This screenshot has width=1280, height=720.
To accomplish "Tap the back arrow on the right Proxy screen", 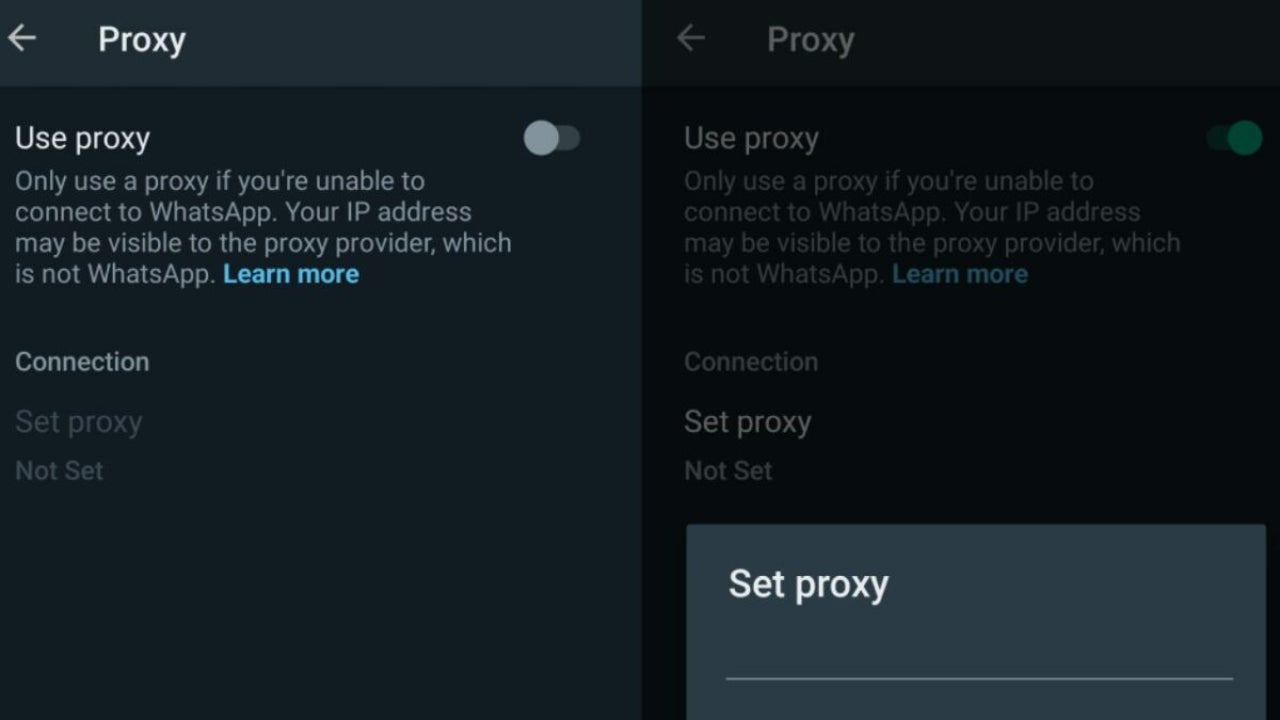I will 691,38.
